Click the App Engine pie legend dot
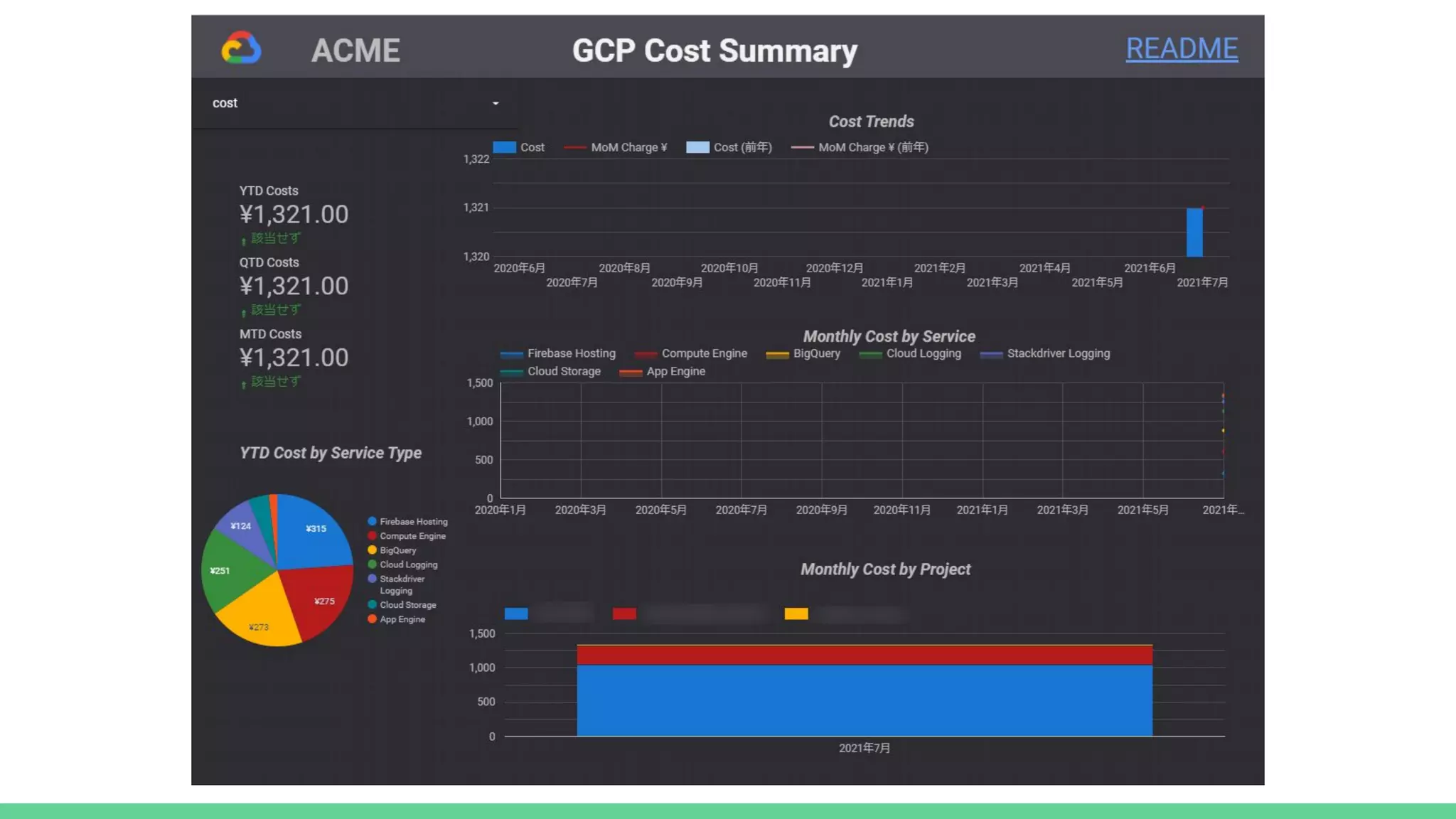 pyautogui.click(x=372, y=619)
